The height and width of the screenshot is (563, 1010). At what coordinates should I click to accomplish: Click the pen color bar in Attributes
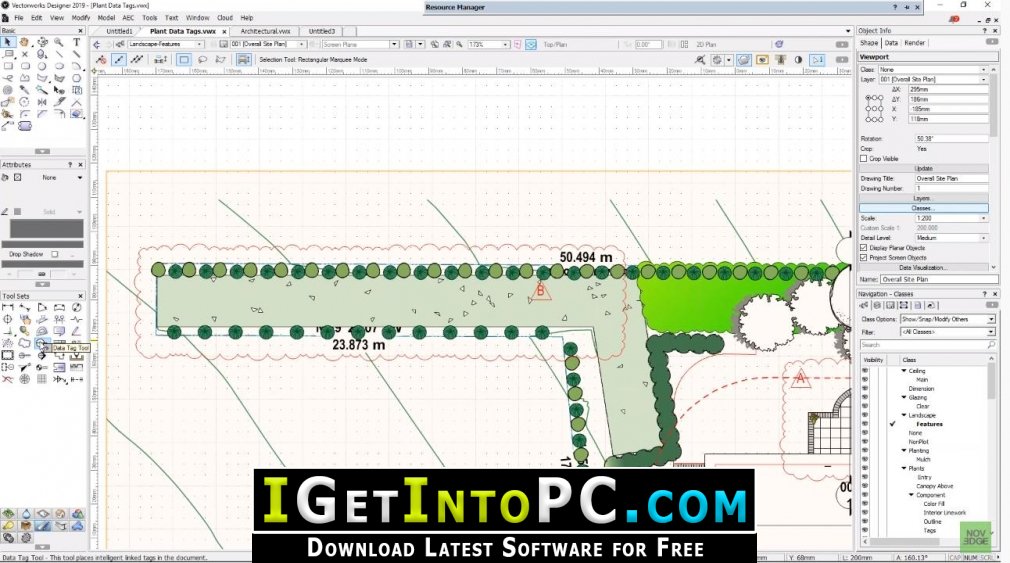(43, 244)
